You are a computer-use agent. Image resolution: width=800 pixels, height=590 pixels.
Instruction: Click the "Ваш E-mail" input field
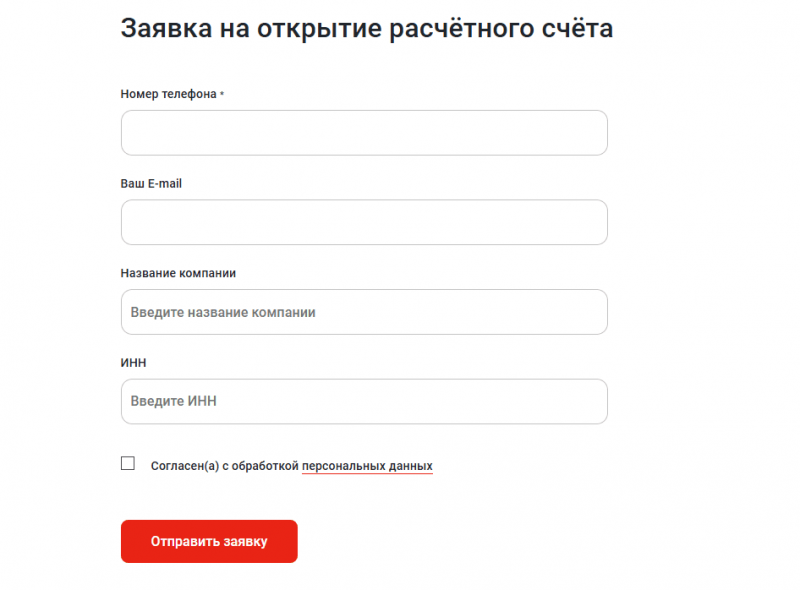(x=364, y=222)
